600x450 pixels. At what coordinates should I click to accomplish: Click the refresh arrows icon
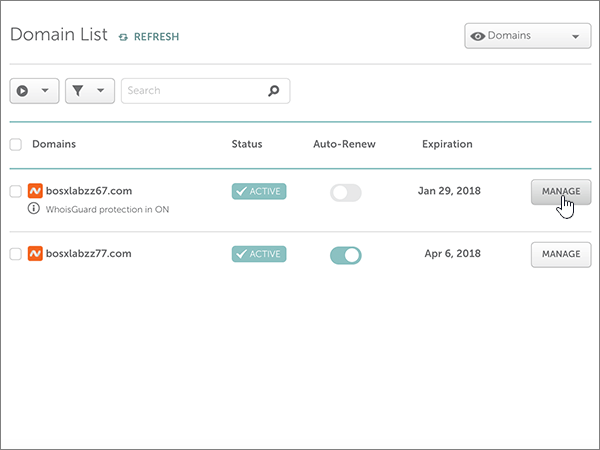pos(123,37)
